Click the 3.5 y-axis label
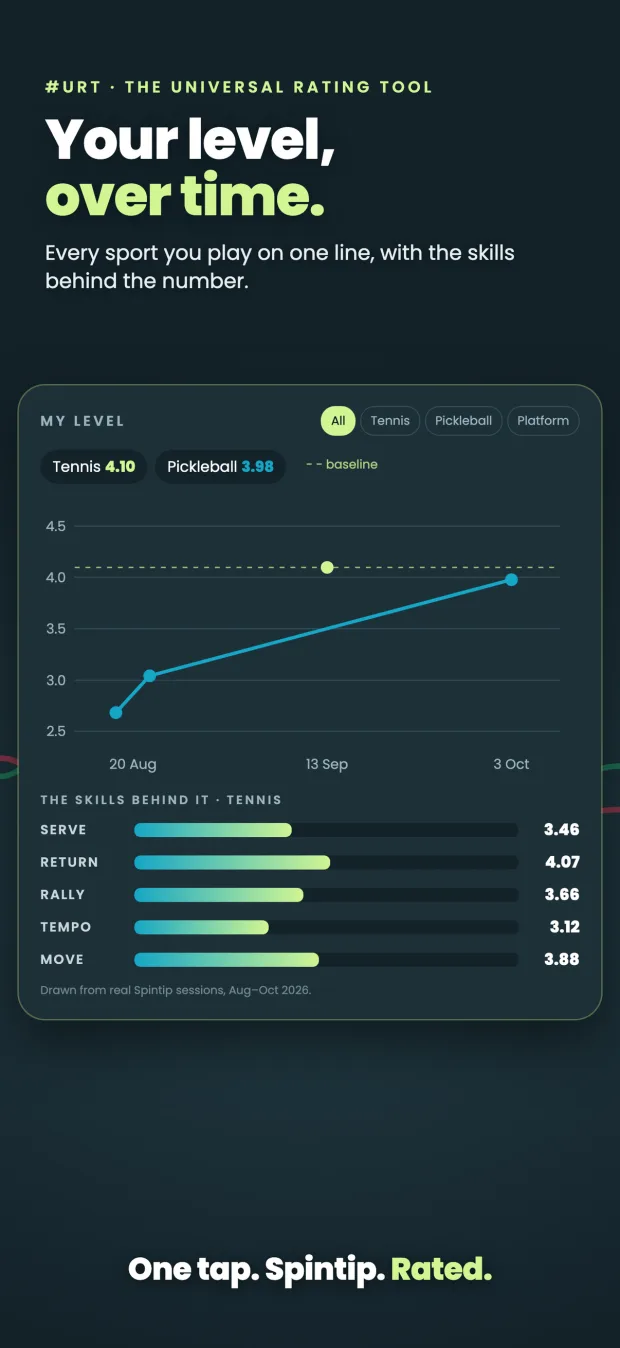 (55, 629)
